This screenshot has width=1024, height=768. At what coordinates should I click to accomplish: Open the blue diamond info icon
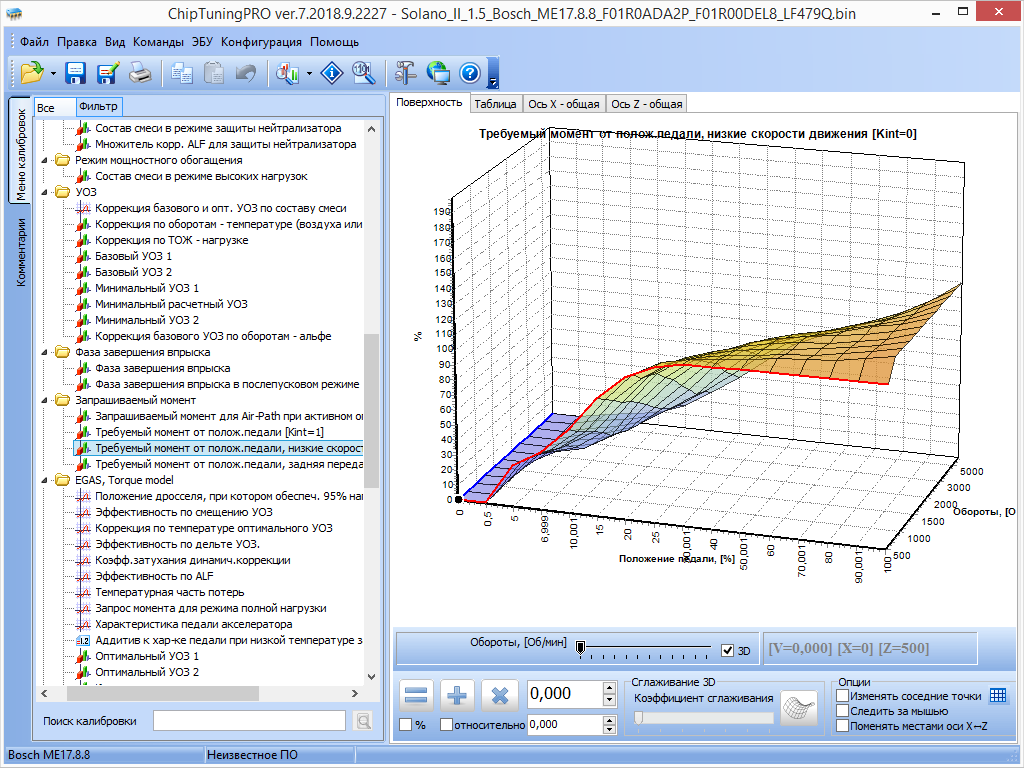point(332,72)
